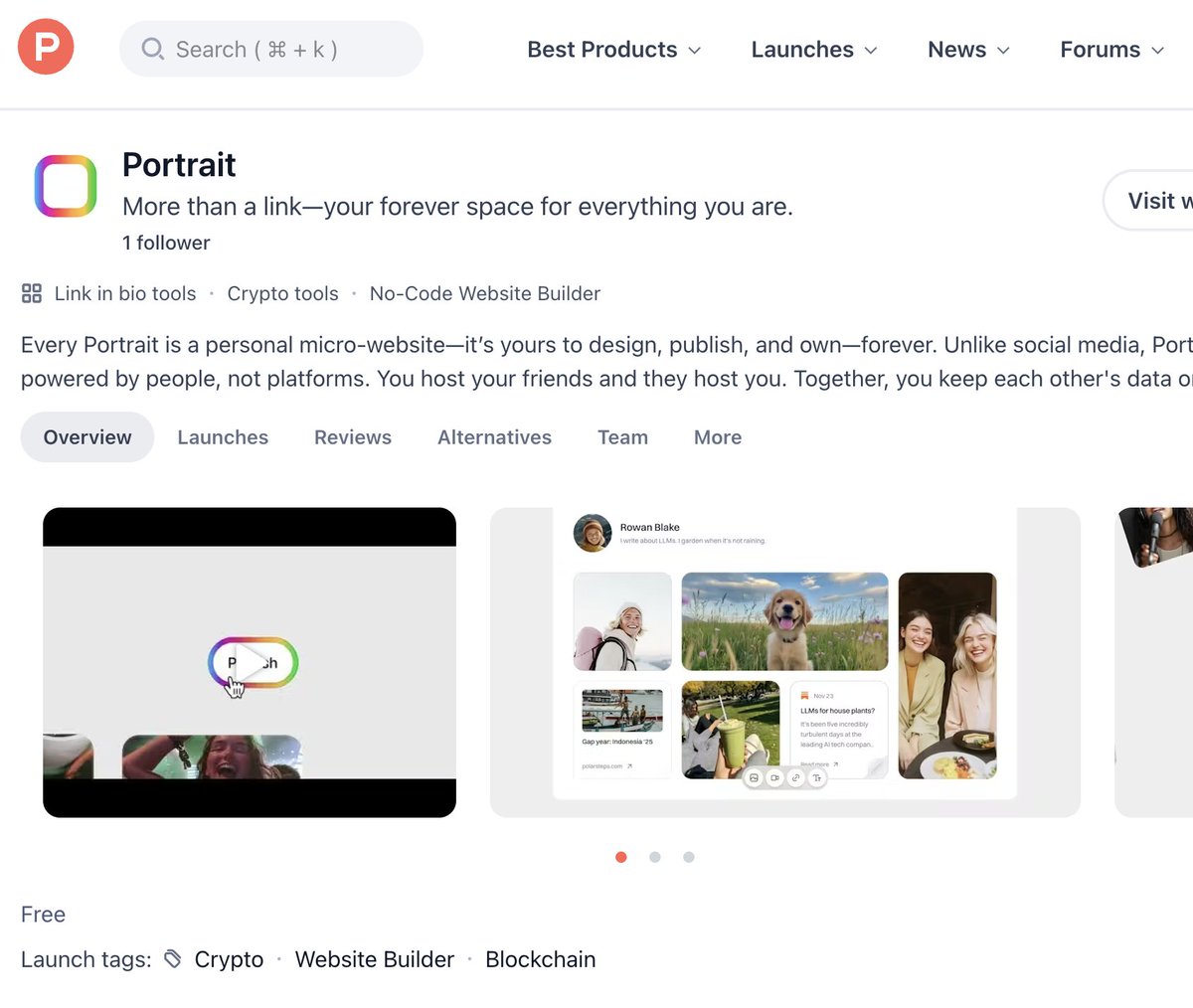Select the third carousel dot
Image resolution: width=1193 pixels, height=1008 pixels.
[689, 857]
